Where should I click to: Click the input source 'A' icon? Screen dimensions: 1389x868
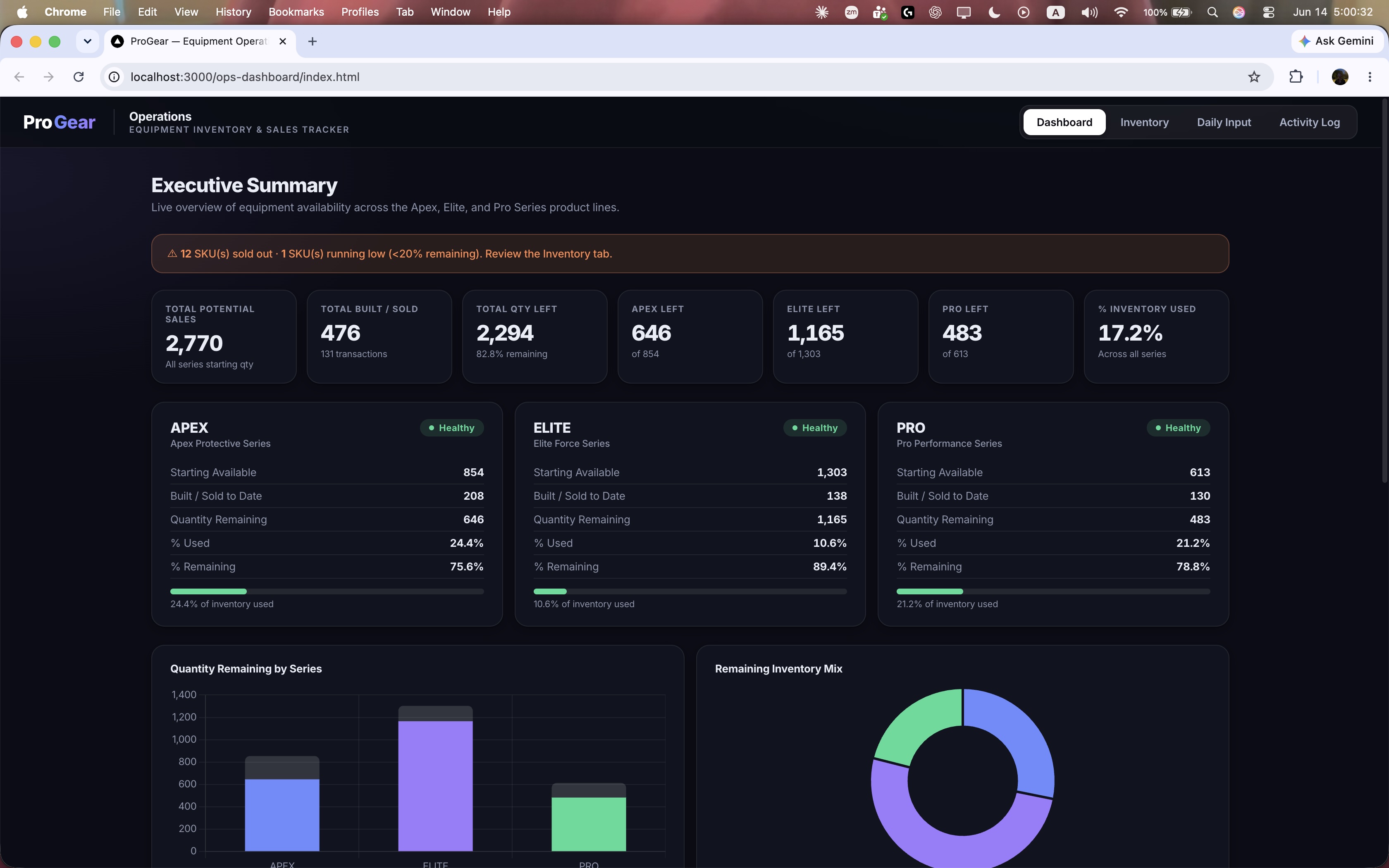(1055, 12)
